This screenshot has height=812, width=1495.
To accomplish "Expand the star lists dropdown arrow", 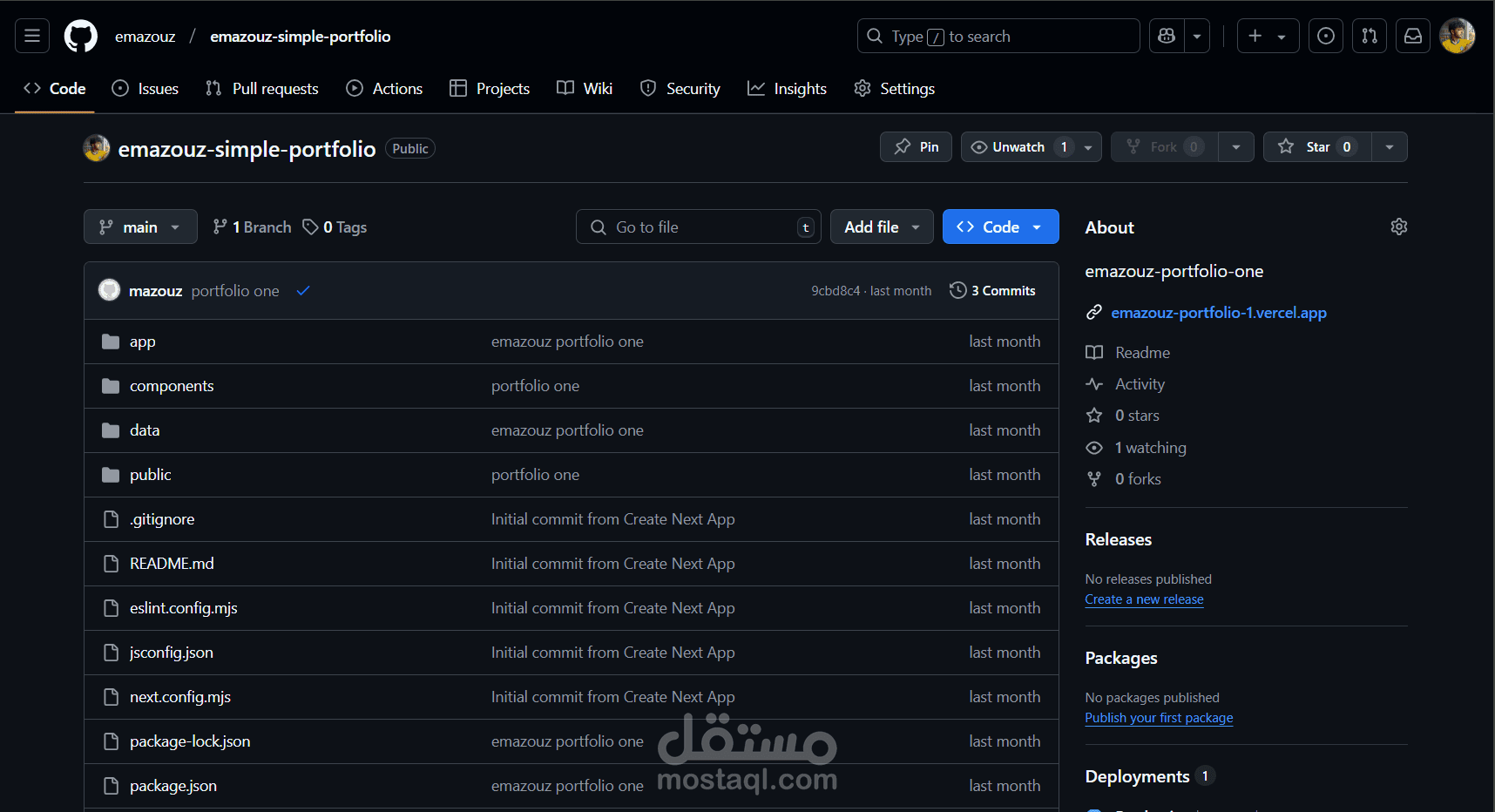I will pyautogui.click(x=1390, y=147).
